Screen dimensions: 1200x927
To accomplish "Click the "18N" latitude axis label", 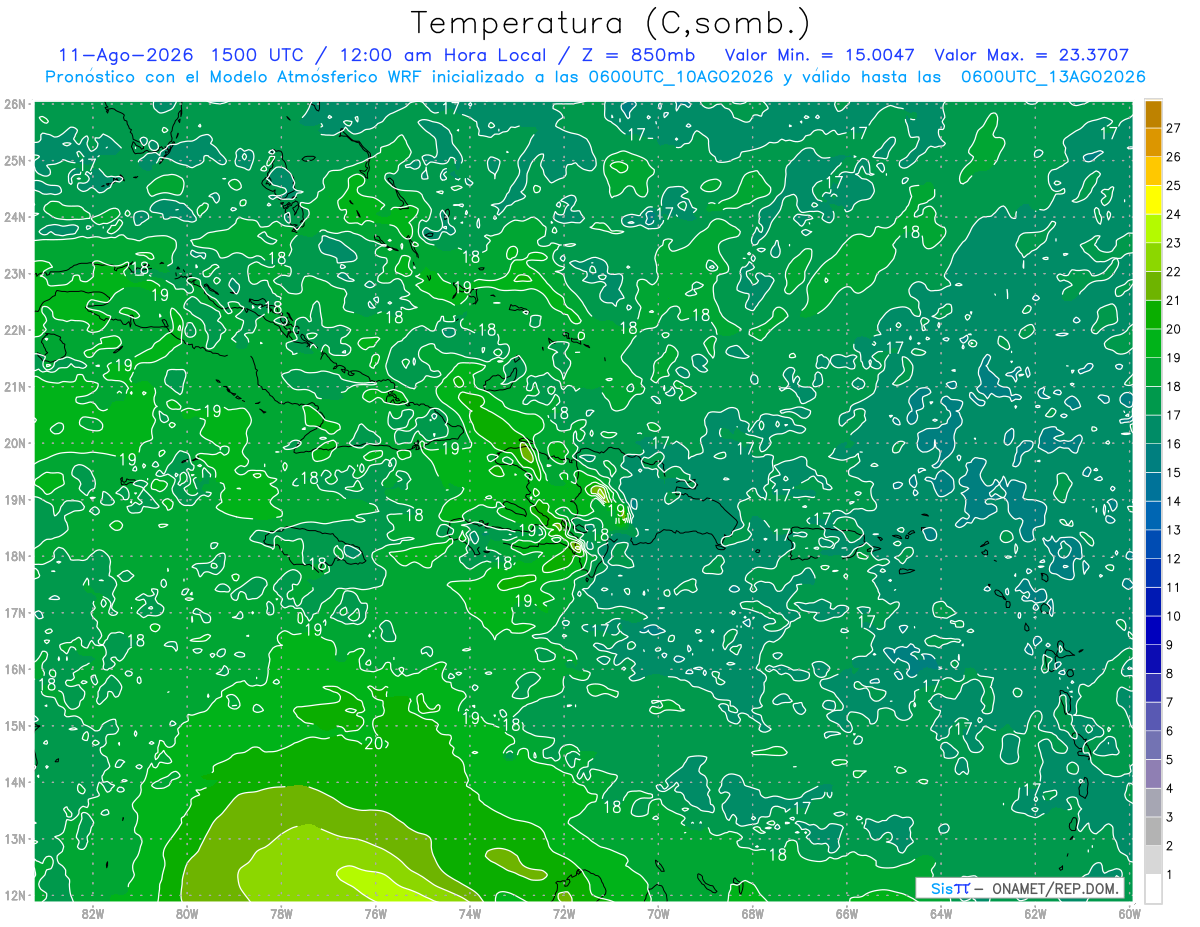I will tap(14, 556).
